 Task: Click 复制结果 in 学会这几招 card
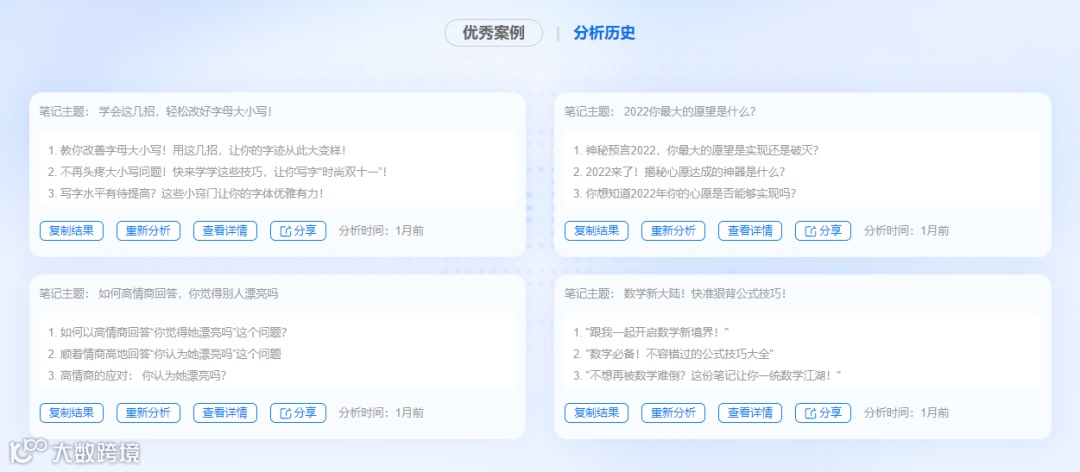[72, 231]
